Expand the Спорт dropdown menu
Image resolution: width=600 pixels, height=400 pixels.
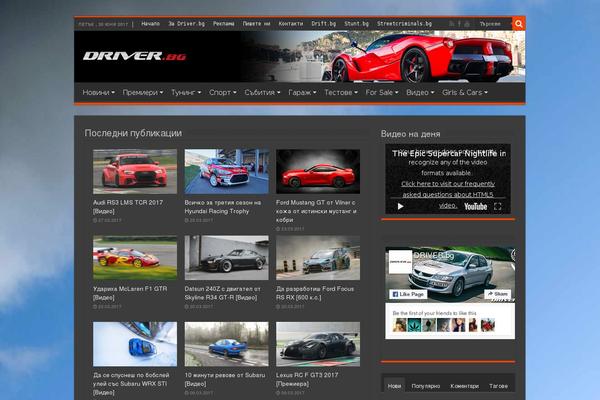coord(223,92)
